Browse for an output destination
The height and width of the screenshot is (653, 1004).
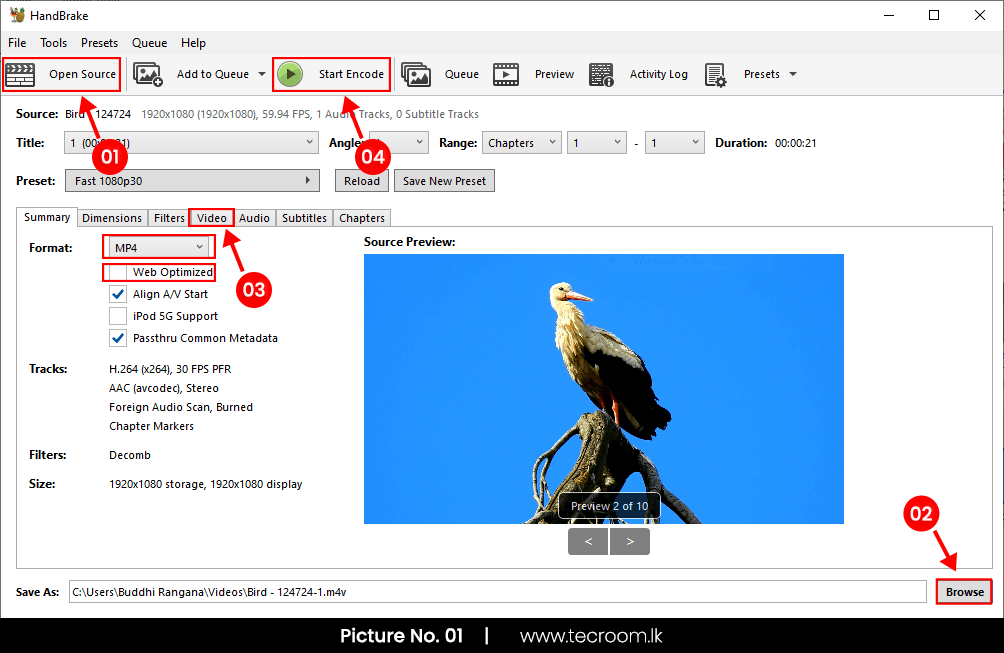(963, 591)
